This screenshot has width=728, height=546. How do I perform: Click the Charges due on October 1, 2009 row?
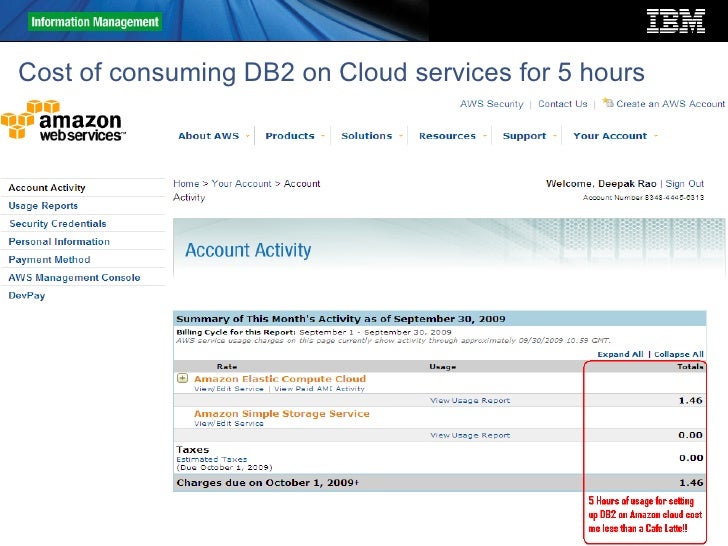click(x=439, y=483)
